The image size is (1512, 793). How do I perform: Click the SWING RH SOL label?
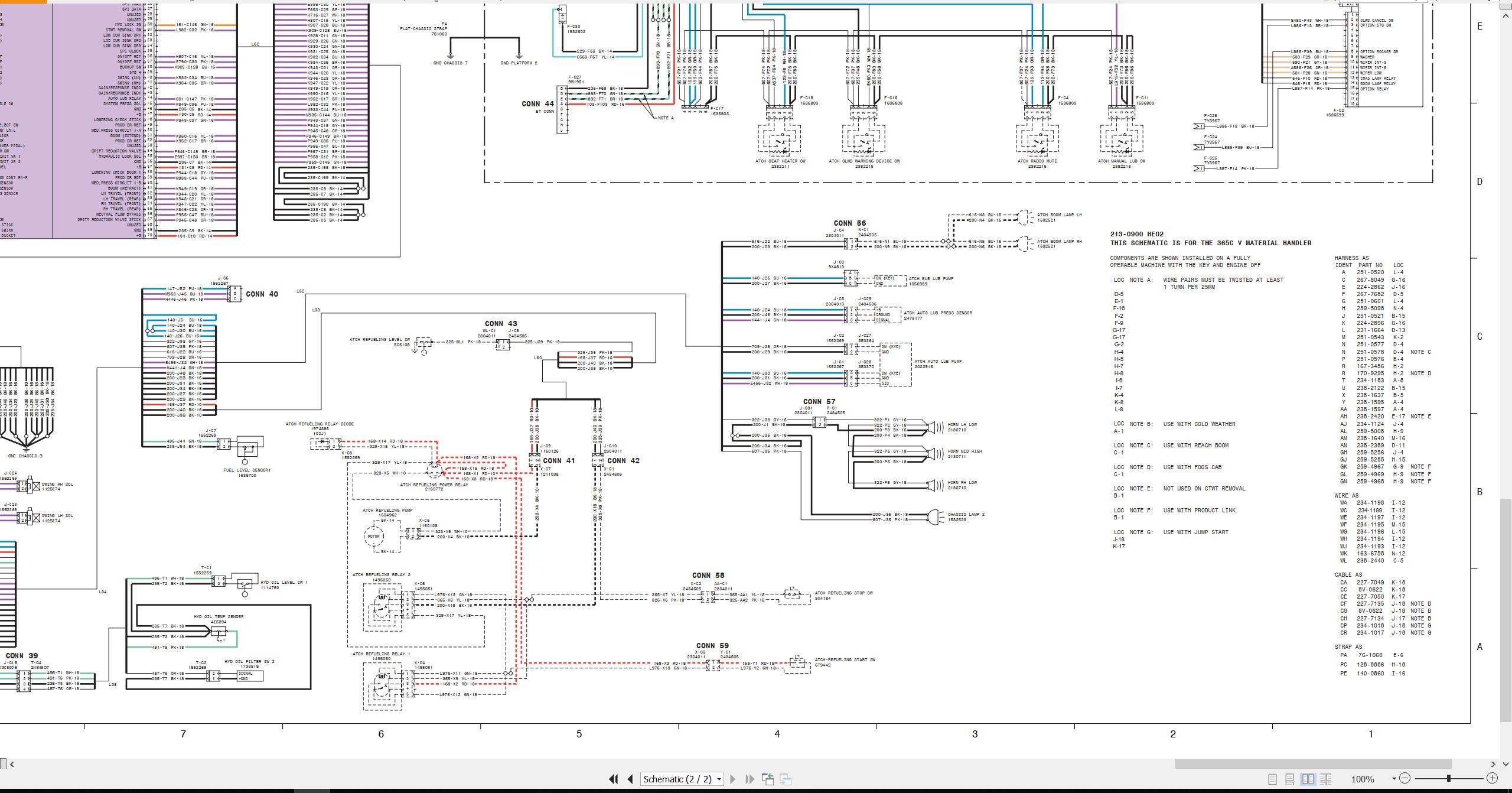pos(57,484)
